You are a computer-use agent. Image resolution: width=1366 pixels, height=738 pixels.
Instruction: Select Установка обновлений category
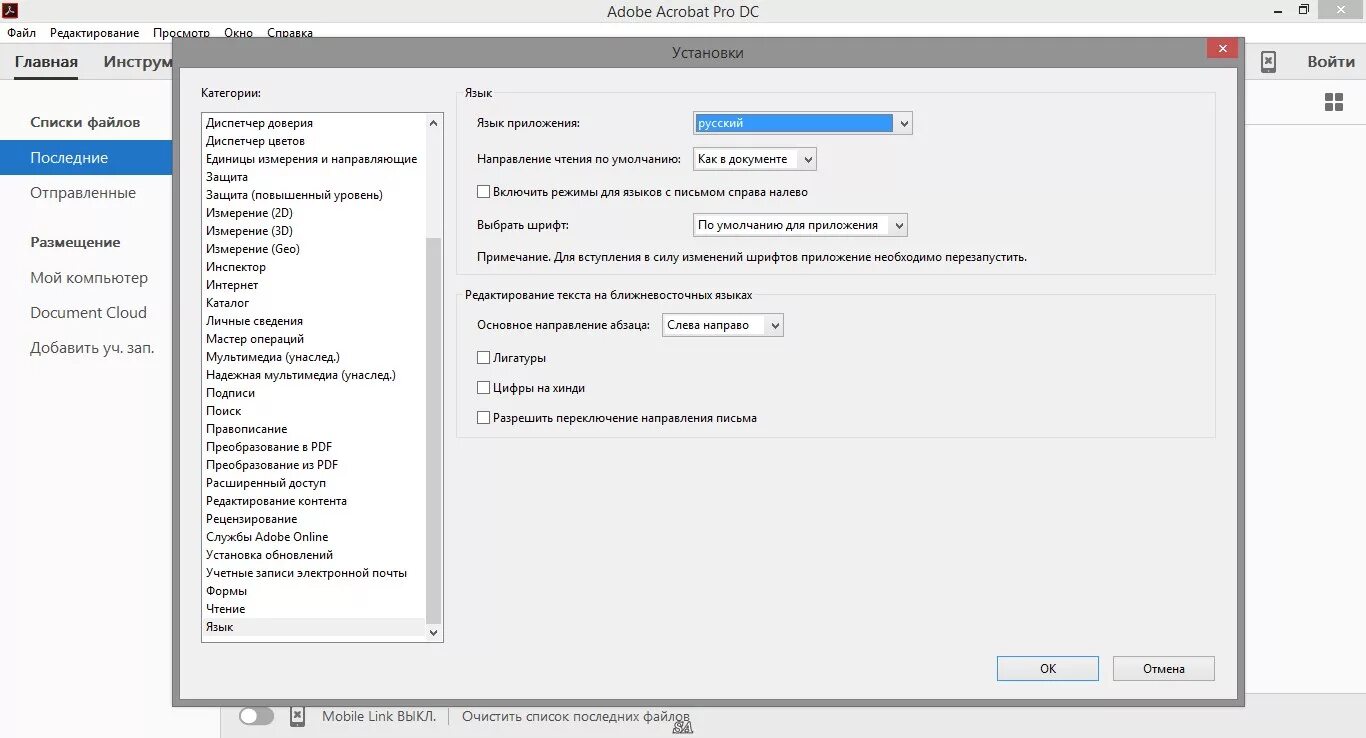[x=313, y=555]
